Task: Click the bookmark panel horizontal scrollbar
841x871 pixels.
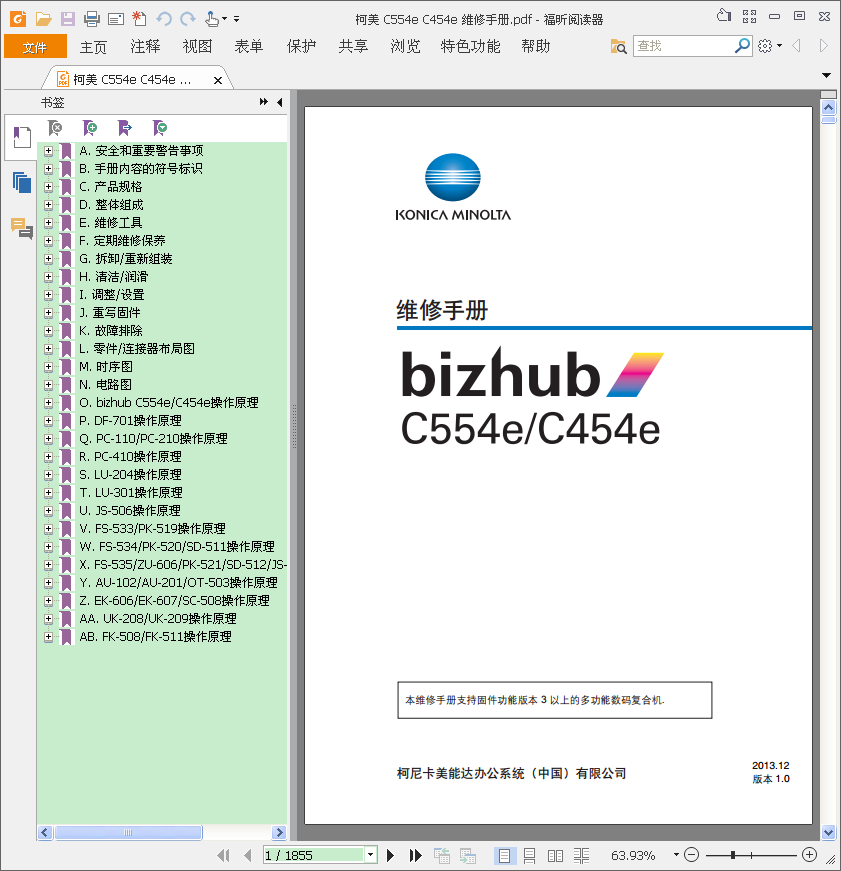Action: tap(128, 832)
